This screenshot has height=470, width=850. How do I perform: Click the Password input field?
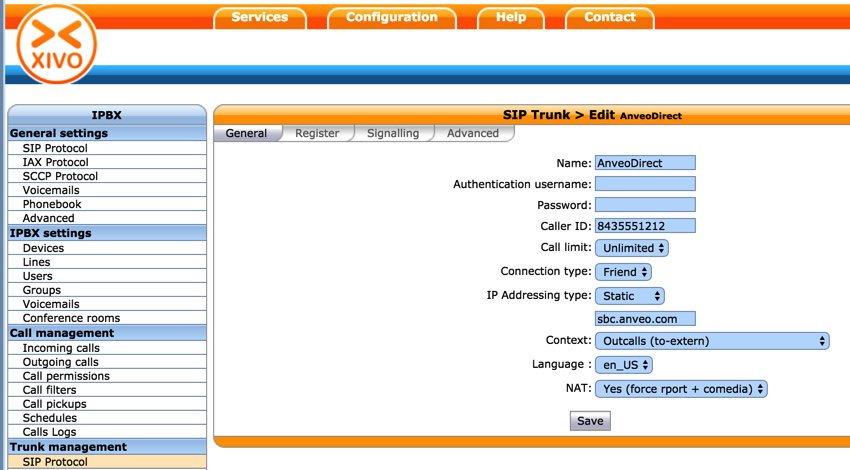click(645, 205)
